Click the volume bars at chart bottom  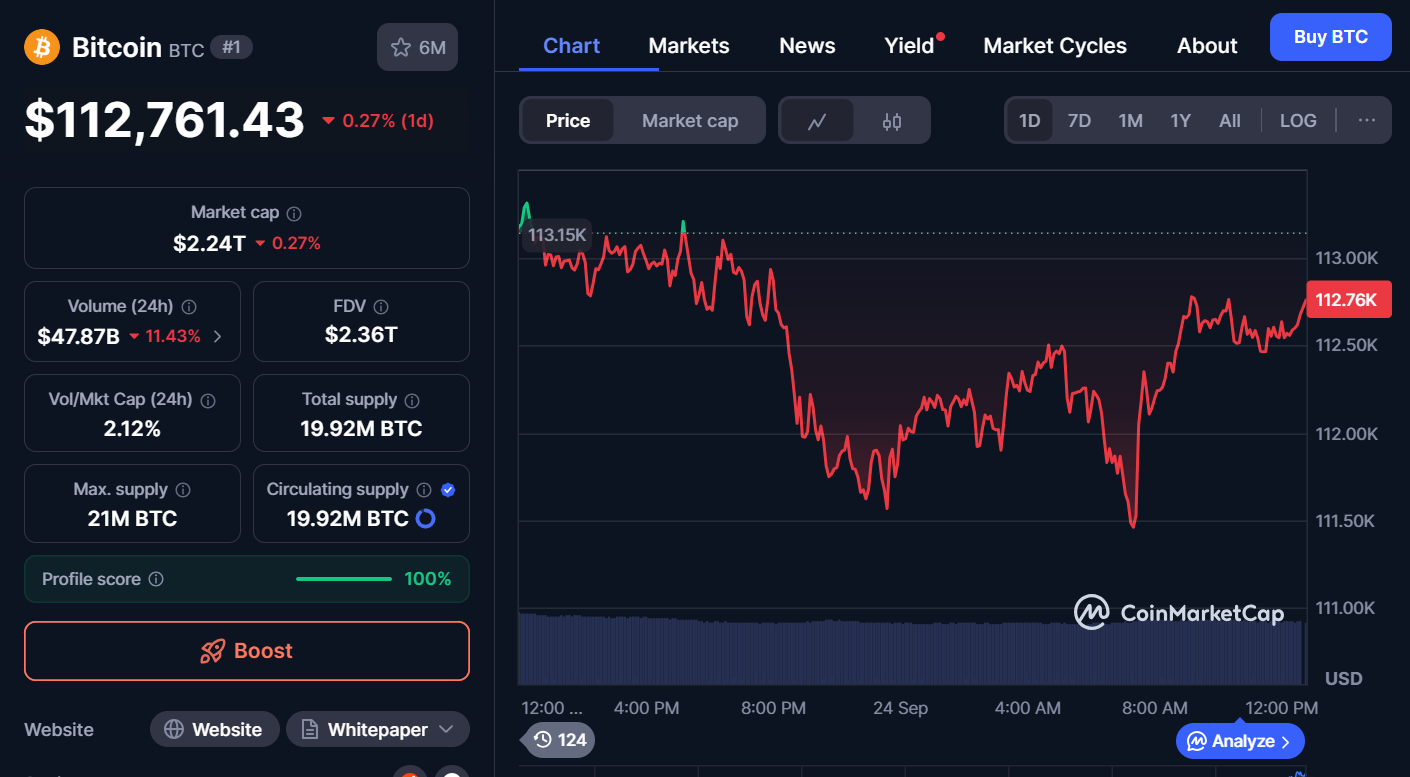click(x=910, y=650)
